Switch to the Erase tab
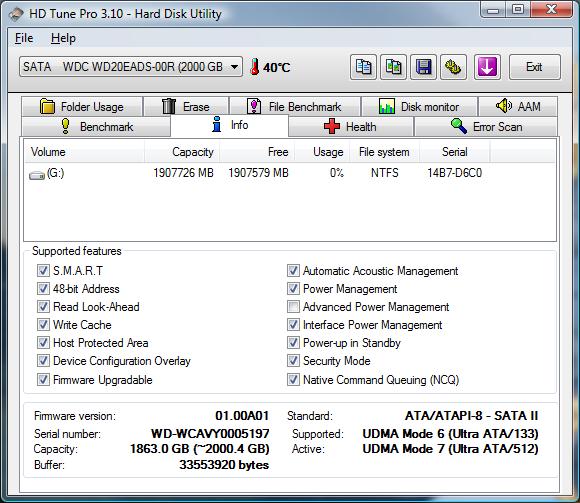Screen dimensions: 580x503 pos(186,107)
